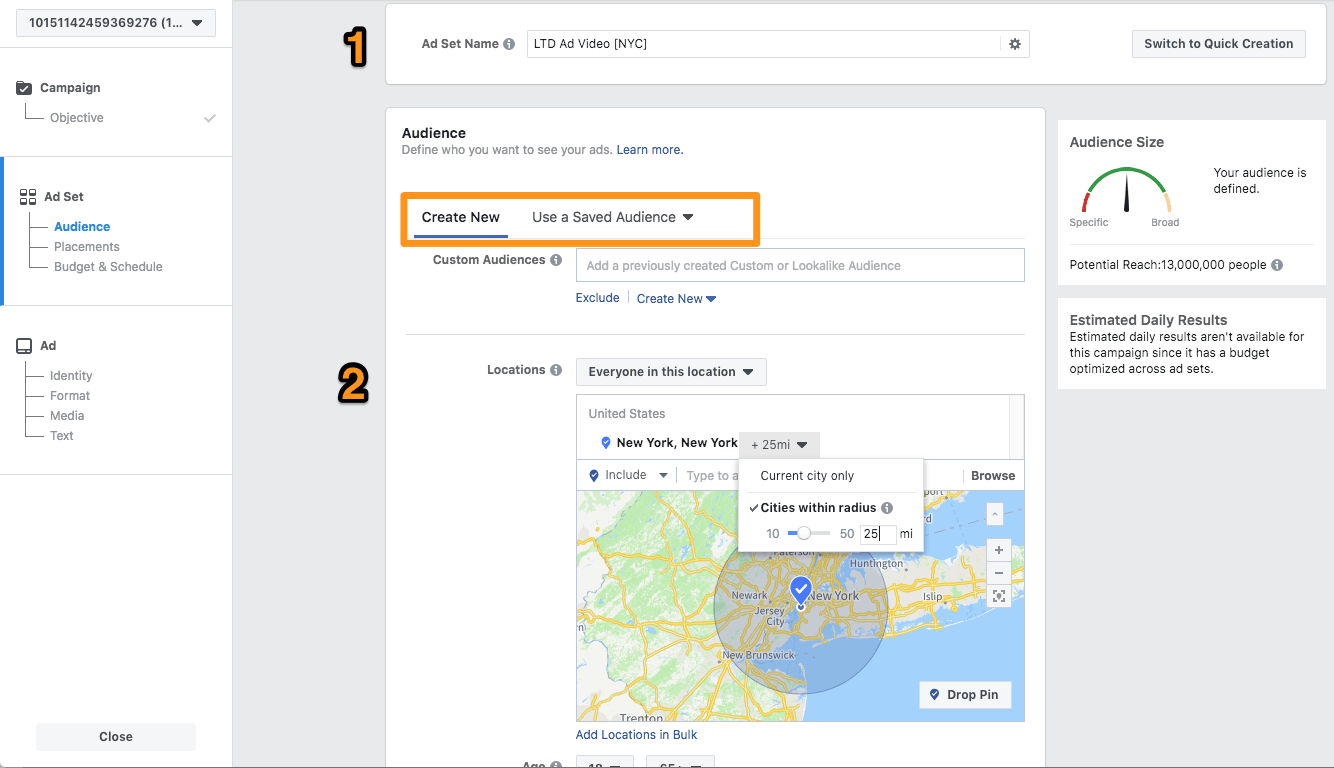This screenshot has height=768, width=1334.
Task: Click the location search Type to add field
Action: (x=712, y=476)
